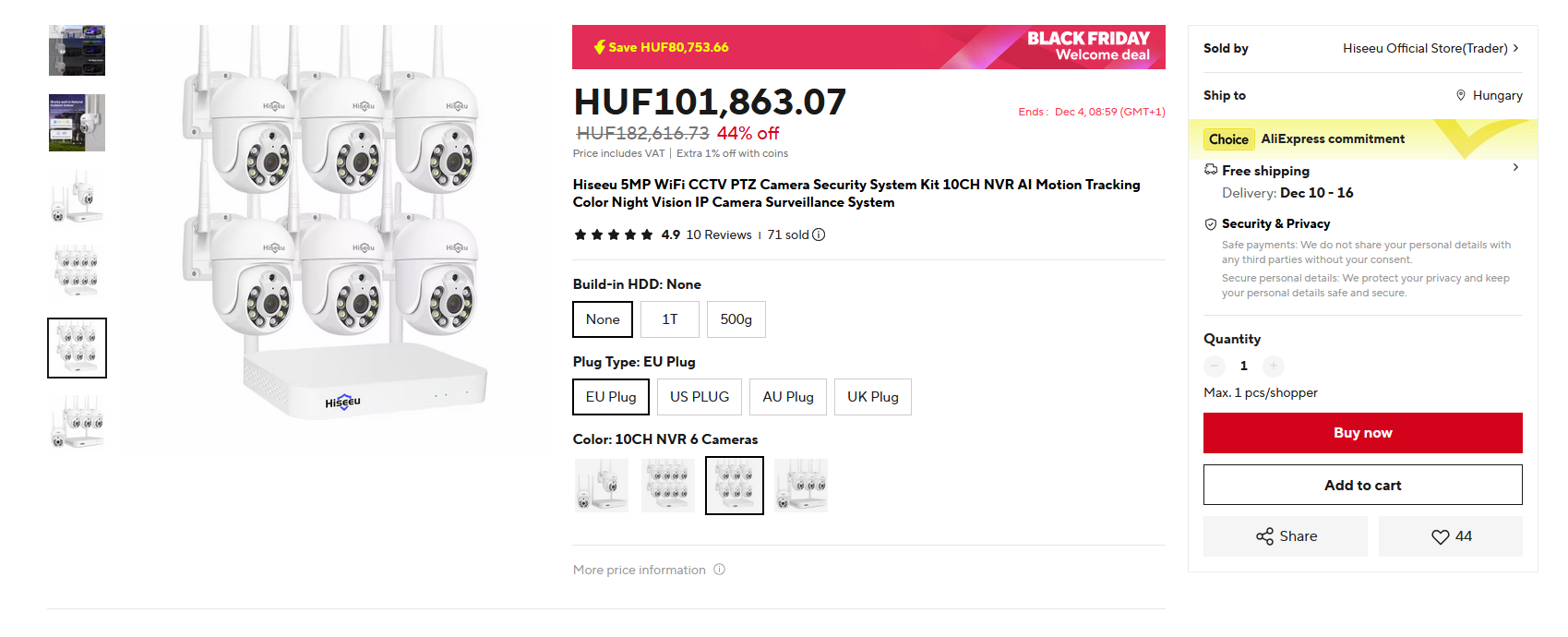Screen dimensions: 1568x637
Task: Select the 500g HDD option
Action: 736,319
